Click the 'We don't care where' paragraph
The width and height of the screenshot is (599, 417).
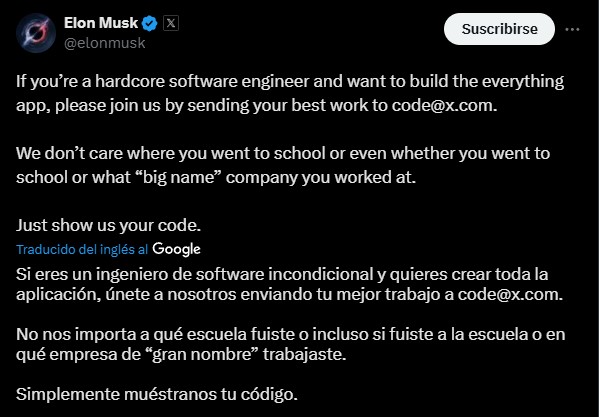coord(283,165)
